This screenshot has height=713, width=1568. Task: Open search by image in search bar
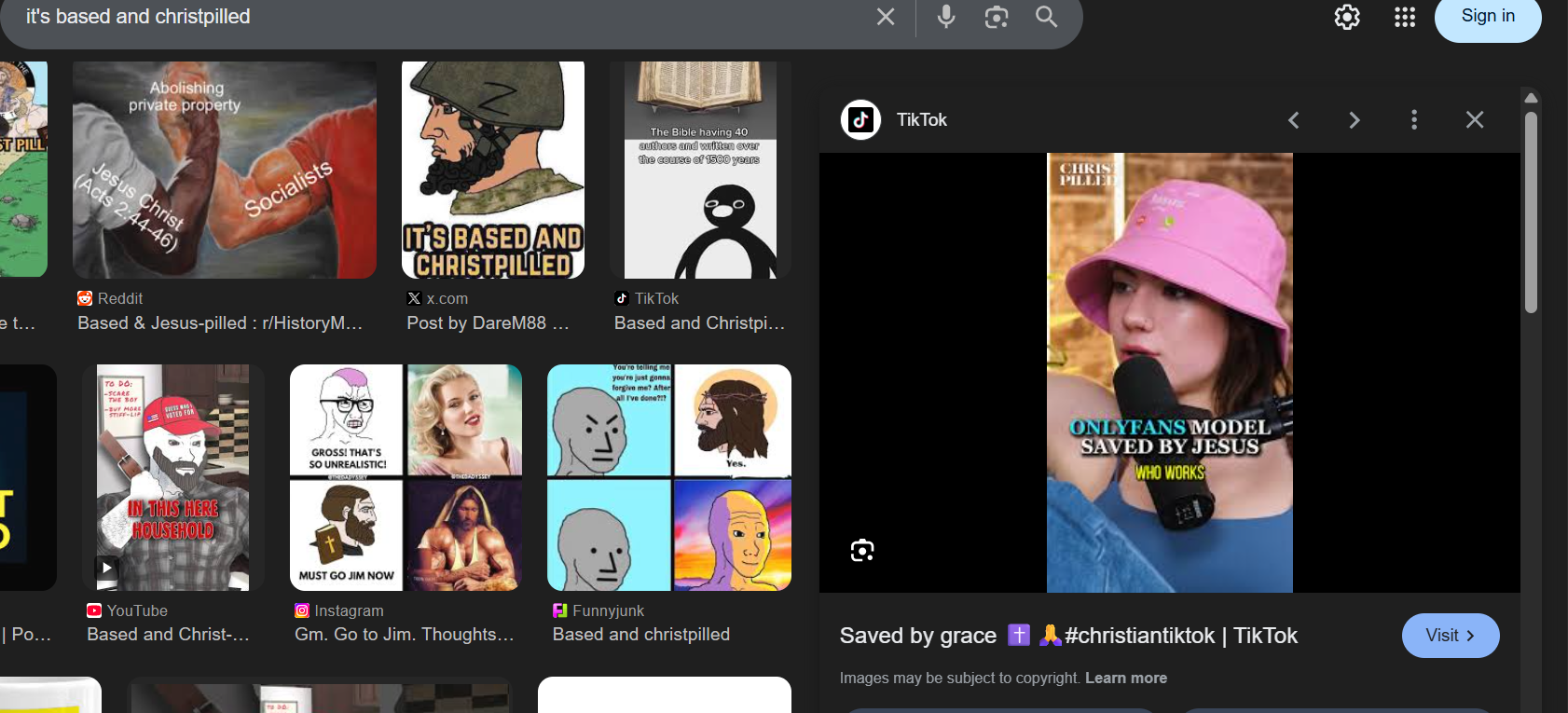coord(996,17)
